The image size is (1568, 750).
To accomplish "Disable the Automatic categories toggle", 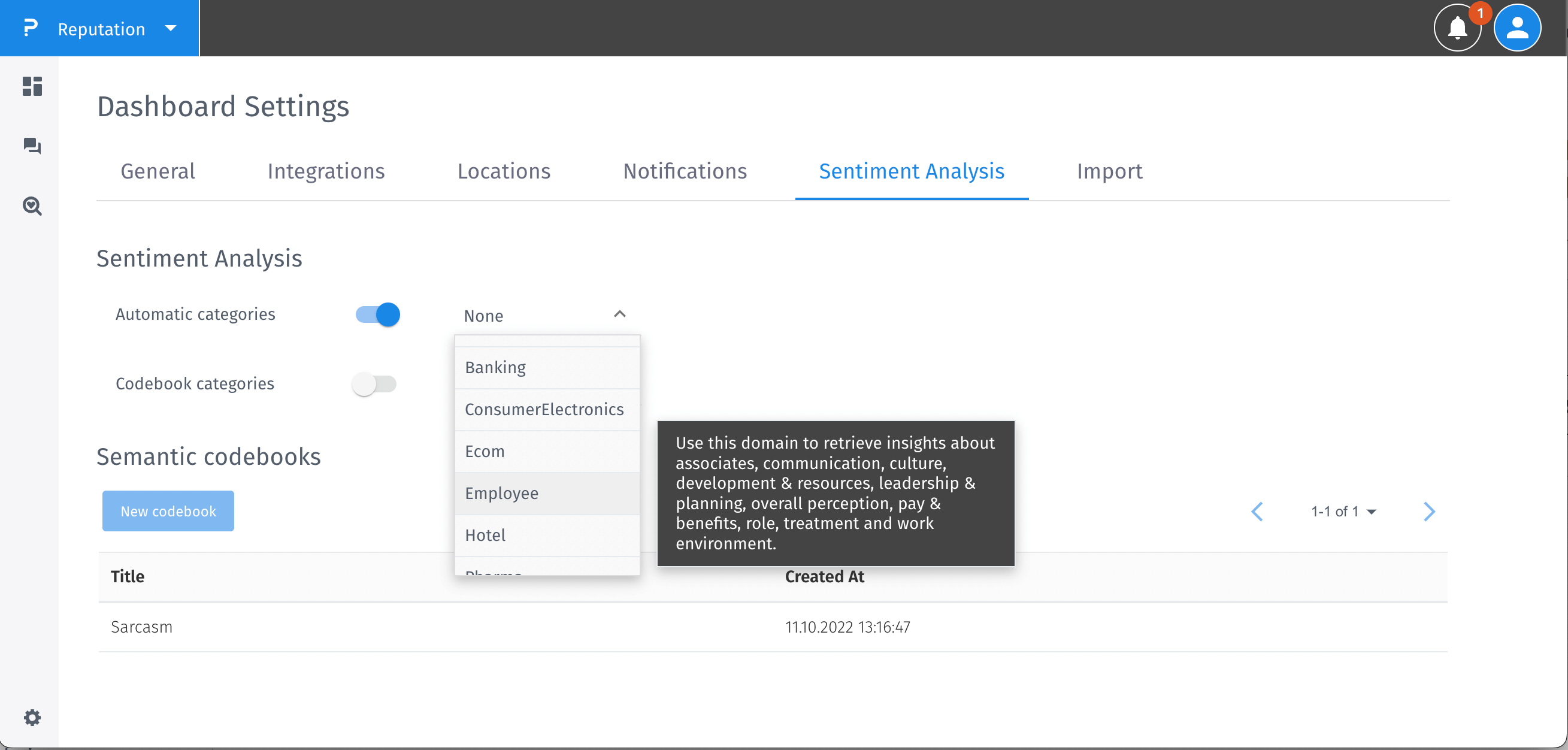I will pos(376,314).
